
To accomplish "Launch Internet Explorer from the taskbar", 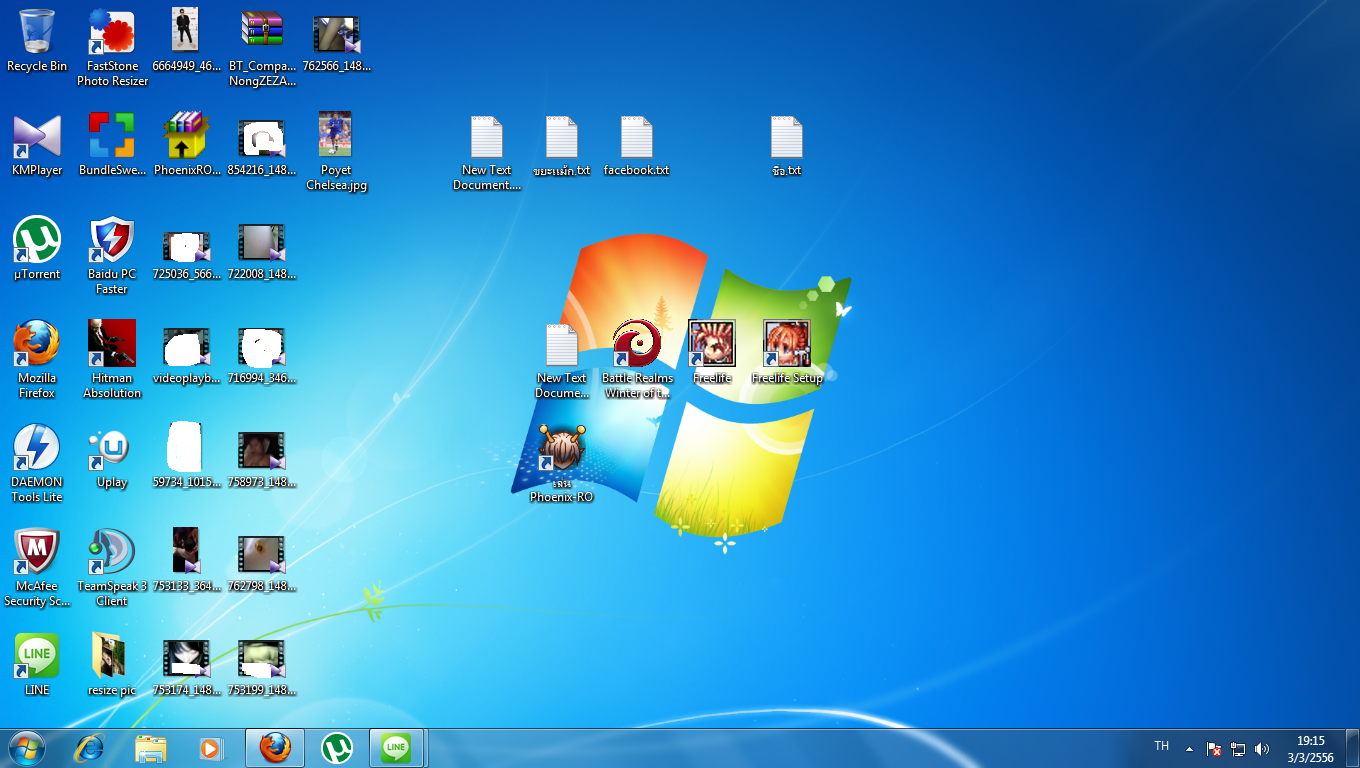I will tap(90, 748).
